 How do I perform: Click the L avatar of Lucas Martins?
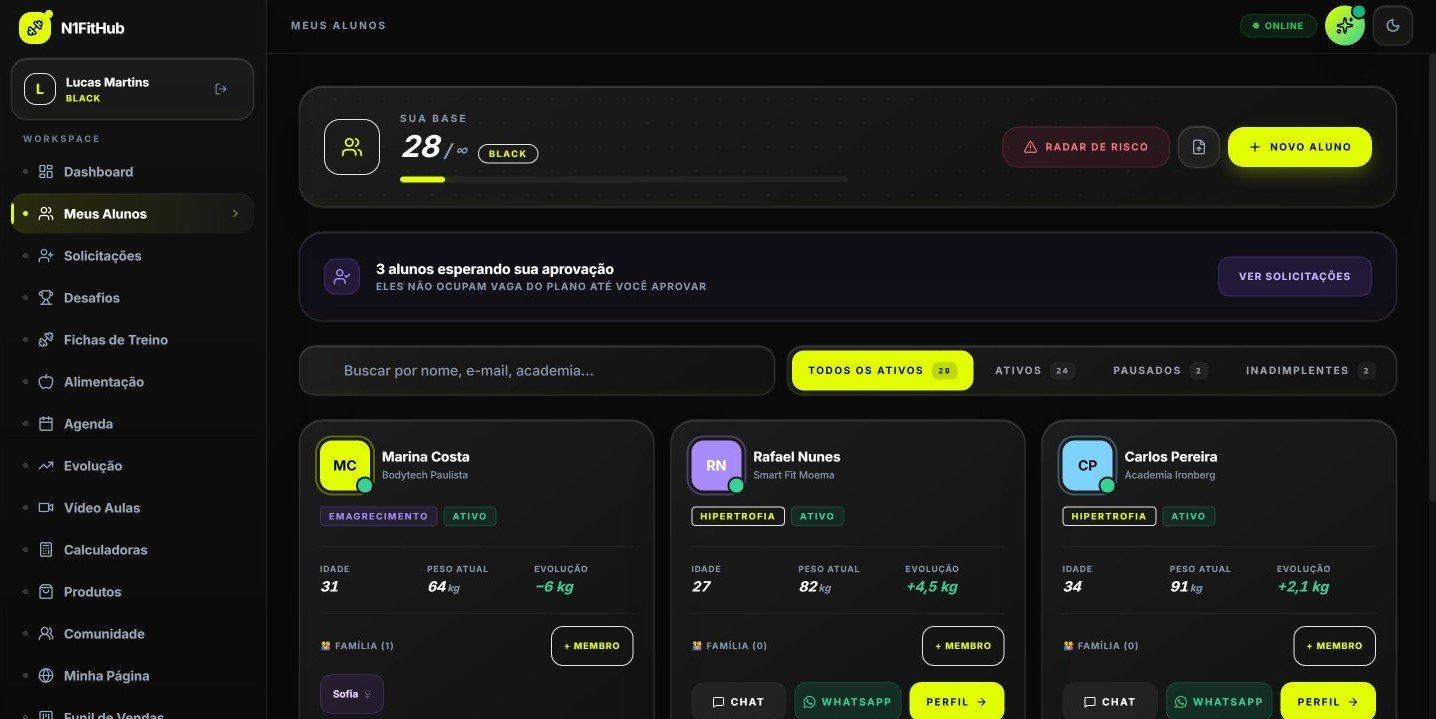tap(40, 89)
